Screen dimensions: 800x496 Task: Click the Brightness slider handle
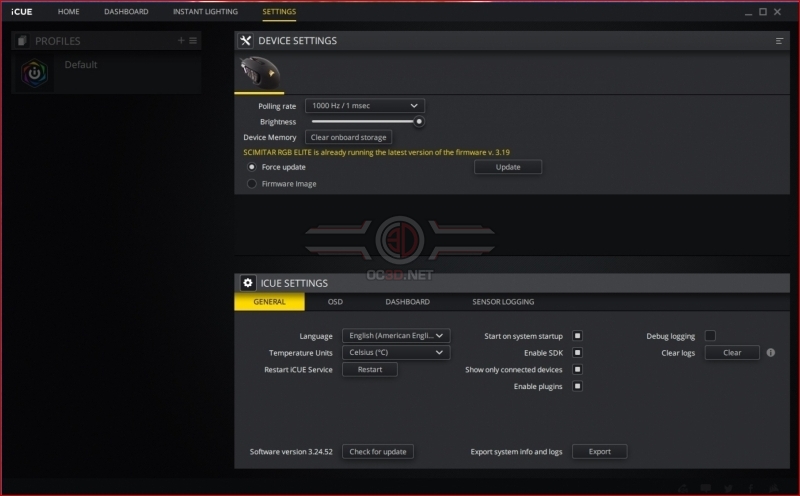click(419, 121)
